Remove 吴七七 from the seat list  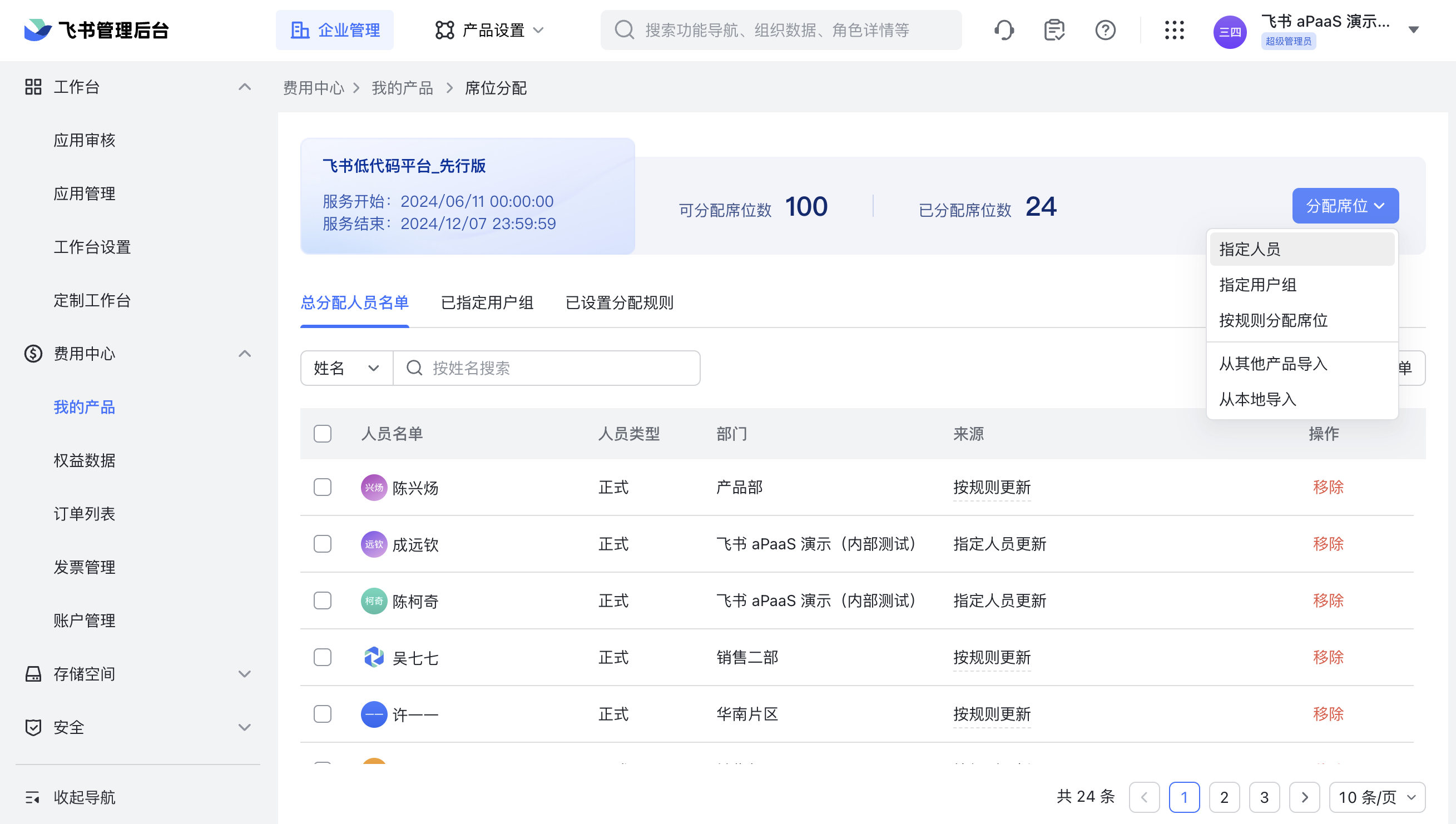coord(1328,657)
